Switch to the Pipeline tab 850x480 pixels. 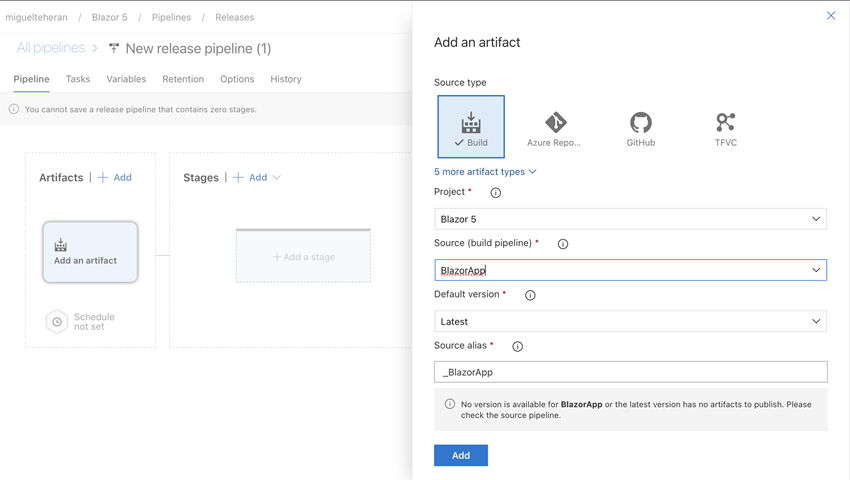[x=31, y=79]
